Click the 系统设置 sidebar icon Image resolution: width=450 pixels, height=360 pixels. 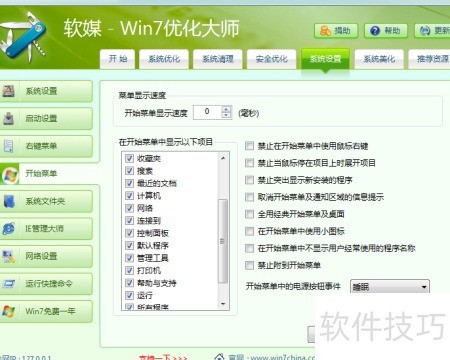coord(8,91)
